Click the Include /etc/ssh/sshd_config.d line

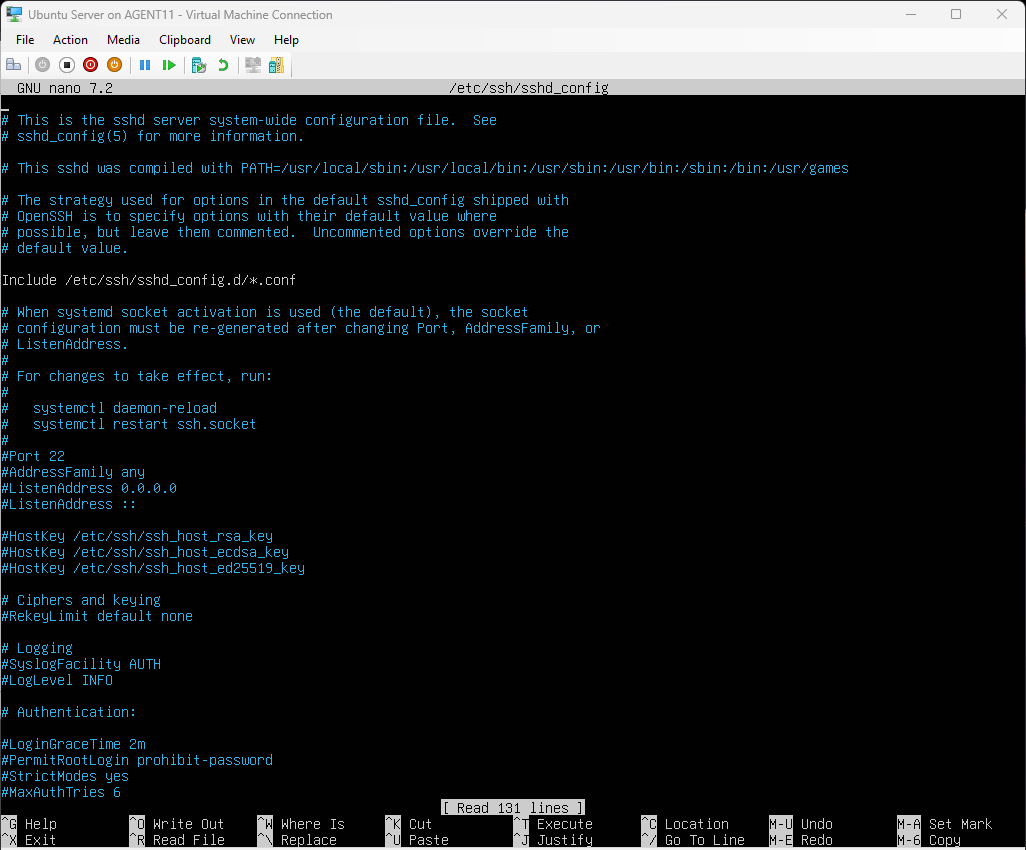click(149, 280)
